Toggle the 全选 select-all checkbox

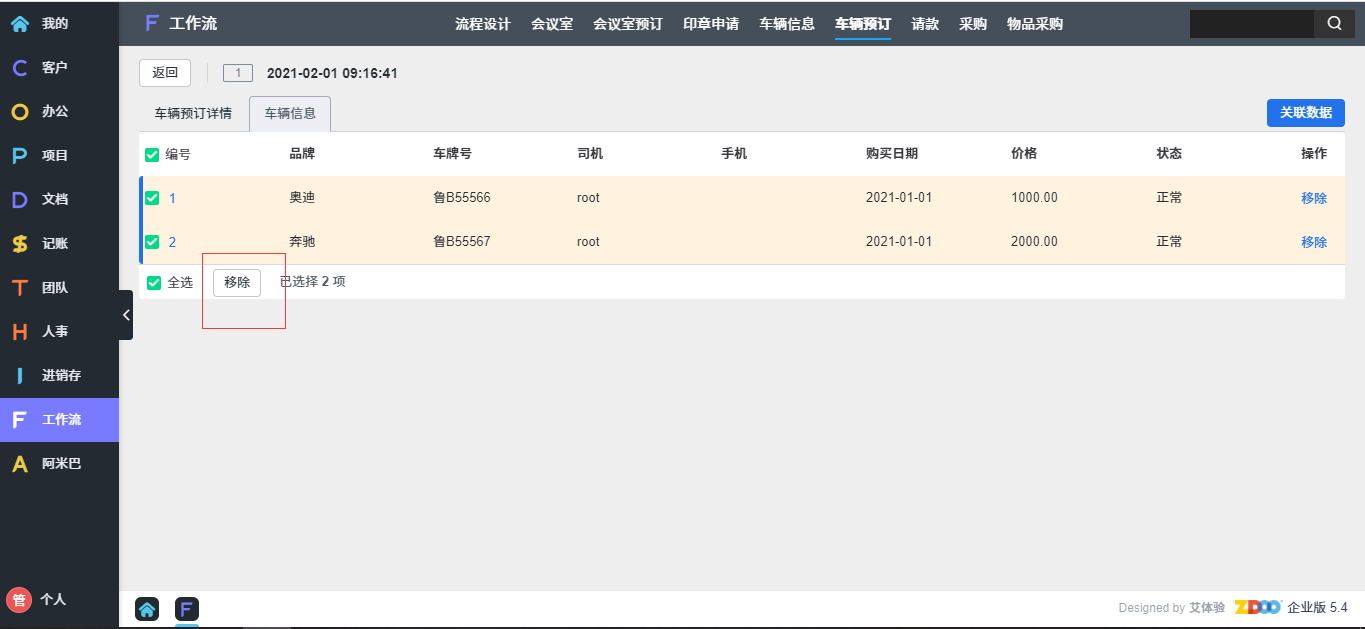[154, 283]
